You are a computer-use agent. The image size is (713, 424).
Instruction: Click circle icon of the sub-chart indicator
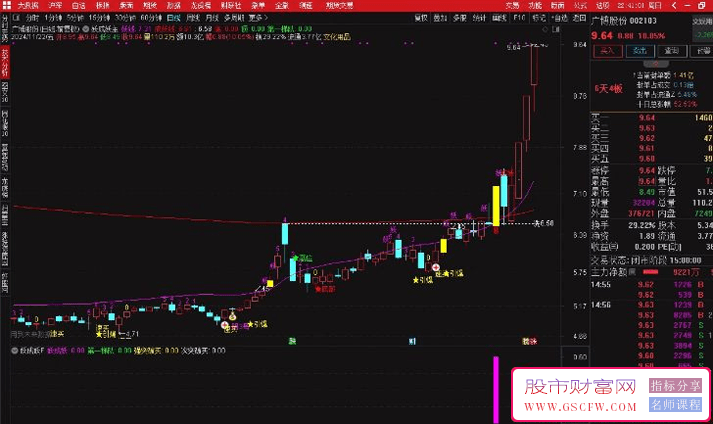15,351
